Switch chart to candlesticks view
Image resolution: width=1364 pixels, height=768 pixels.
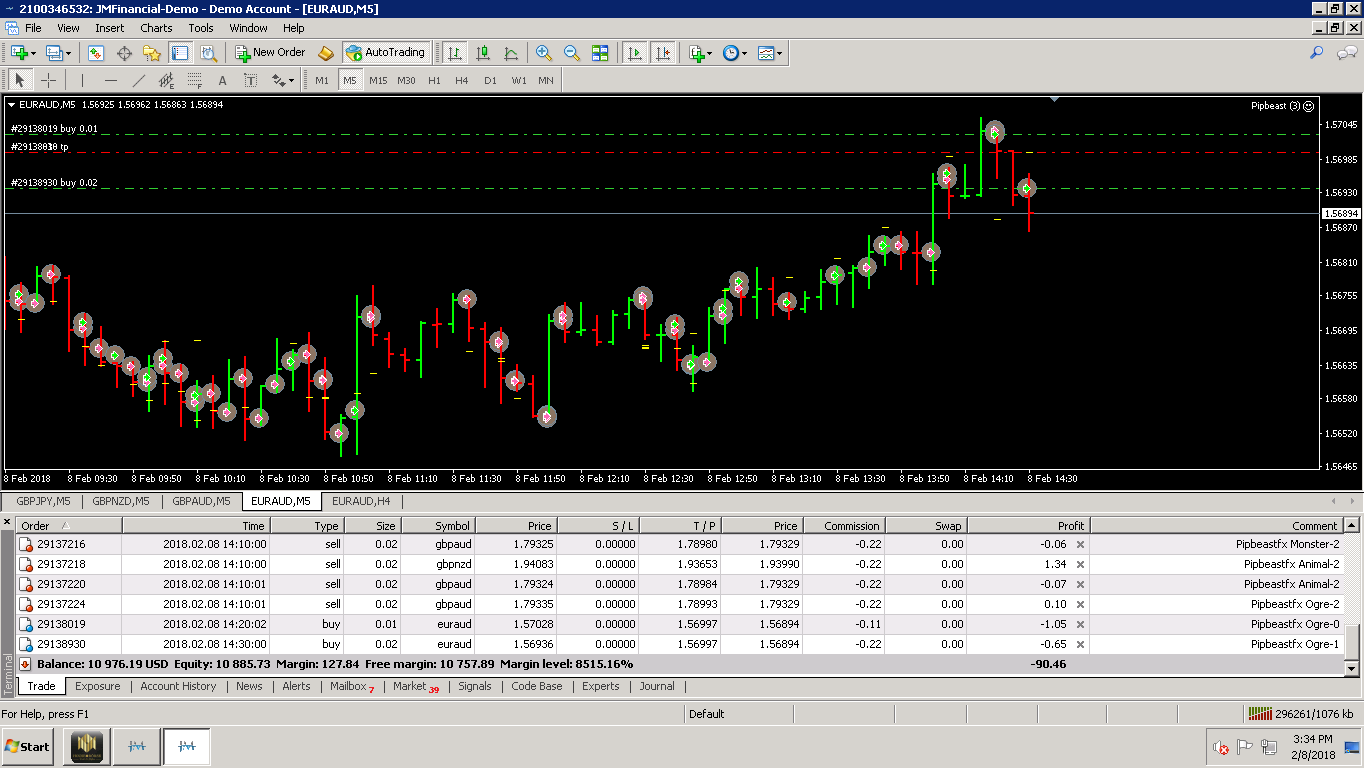click(x=483, y=53)
